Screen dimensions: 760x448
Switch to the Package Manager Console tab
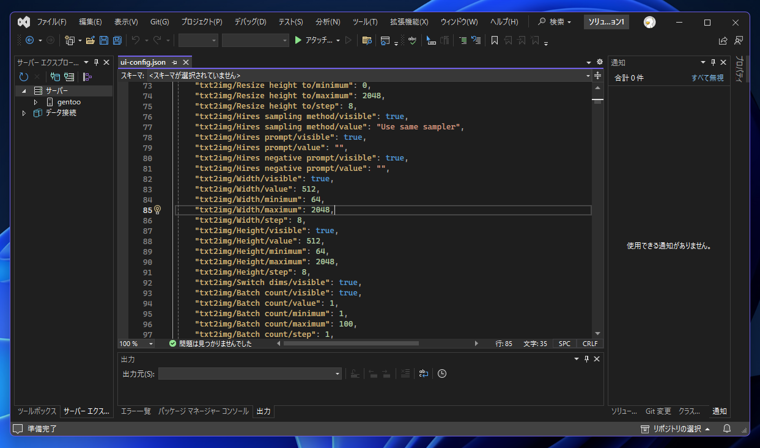[203, 411]
